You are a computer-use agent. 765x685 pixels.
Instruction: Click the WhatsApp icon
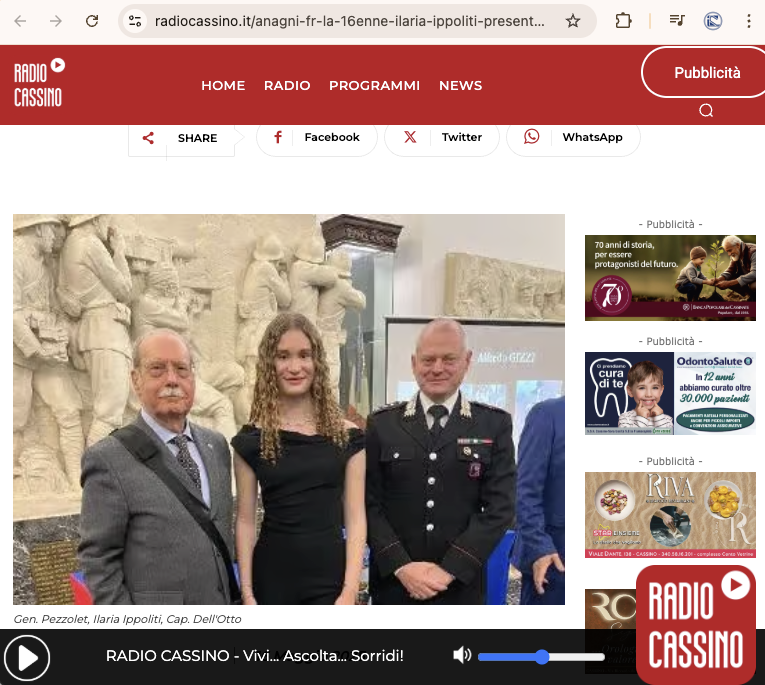tap(531, 137)
